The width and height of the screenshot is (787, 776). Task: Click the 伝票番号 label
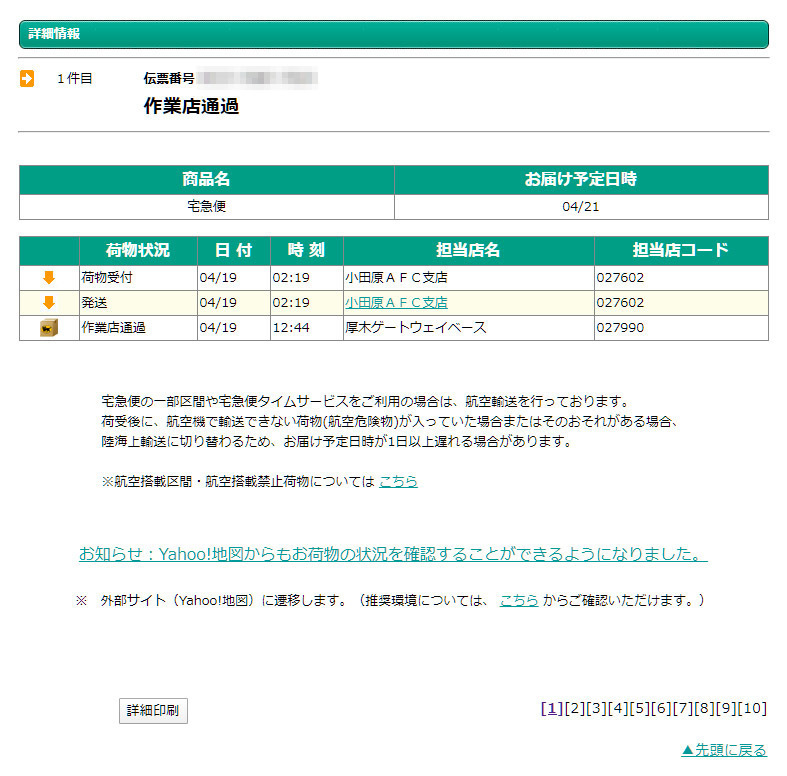pos(169,78)
